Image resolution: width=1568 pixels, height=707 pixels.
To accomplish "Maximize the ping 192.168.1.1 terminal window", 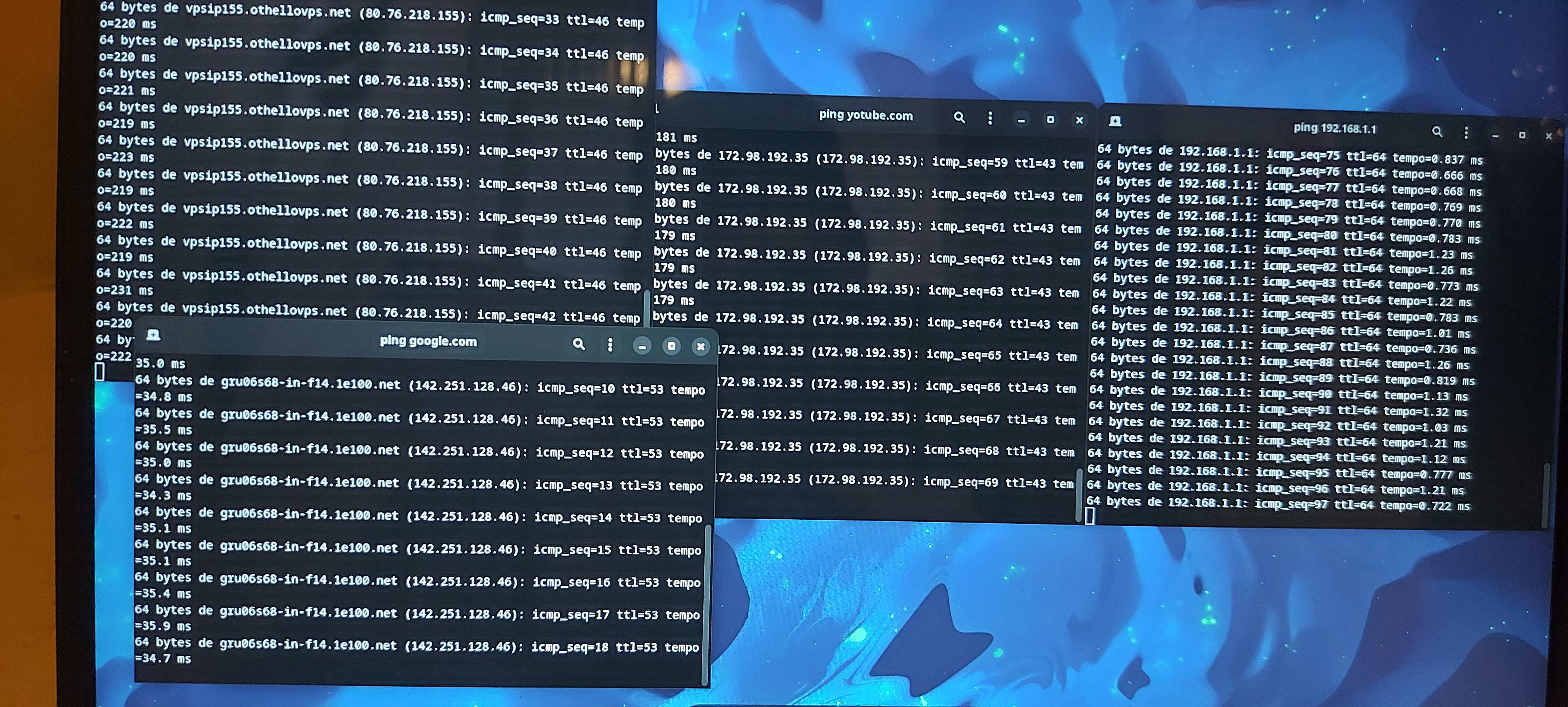I will pos(1522,135).
